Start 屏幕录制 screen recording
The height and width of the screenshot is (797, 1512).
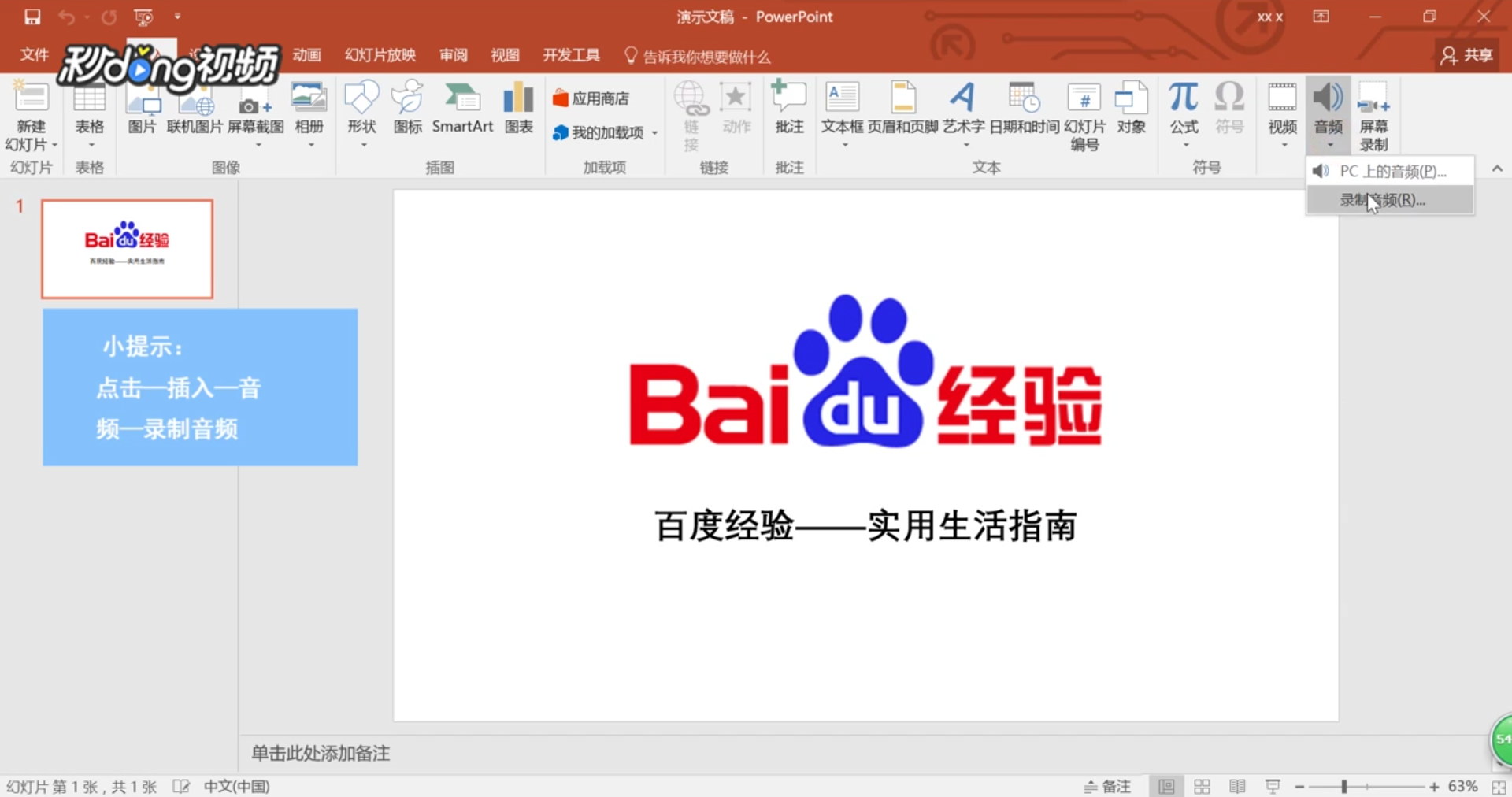(1373, 116)
